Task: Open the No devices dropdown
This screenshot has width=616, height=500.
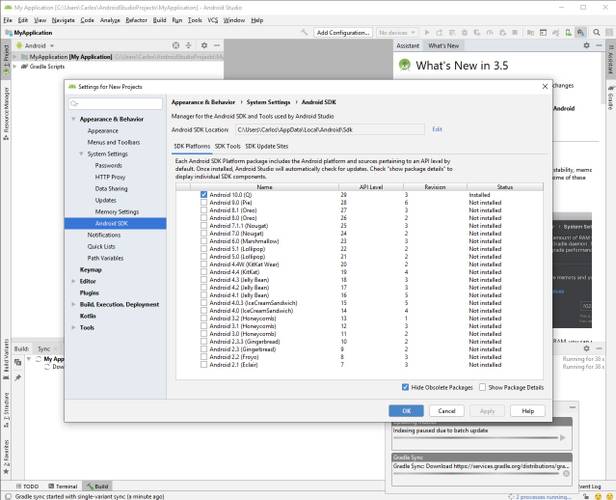Action: click(x=396, y=33)
